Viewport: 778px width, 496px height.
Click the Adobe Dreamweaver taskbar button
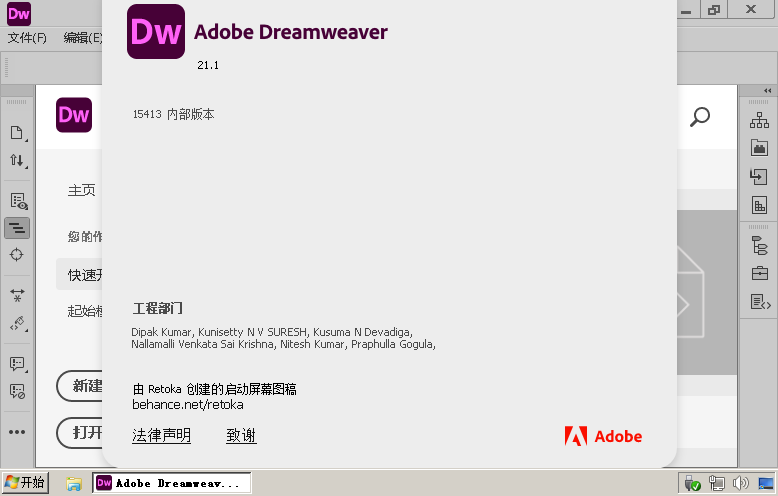tap(172, 483)
